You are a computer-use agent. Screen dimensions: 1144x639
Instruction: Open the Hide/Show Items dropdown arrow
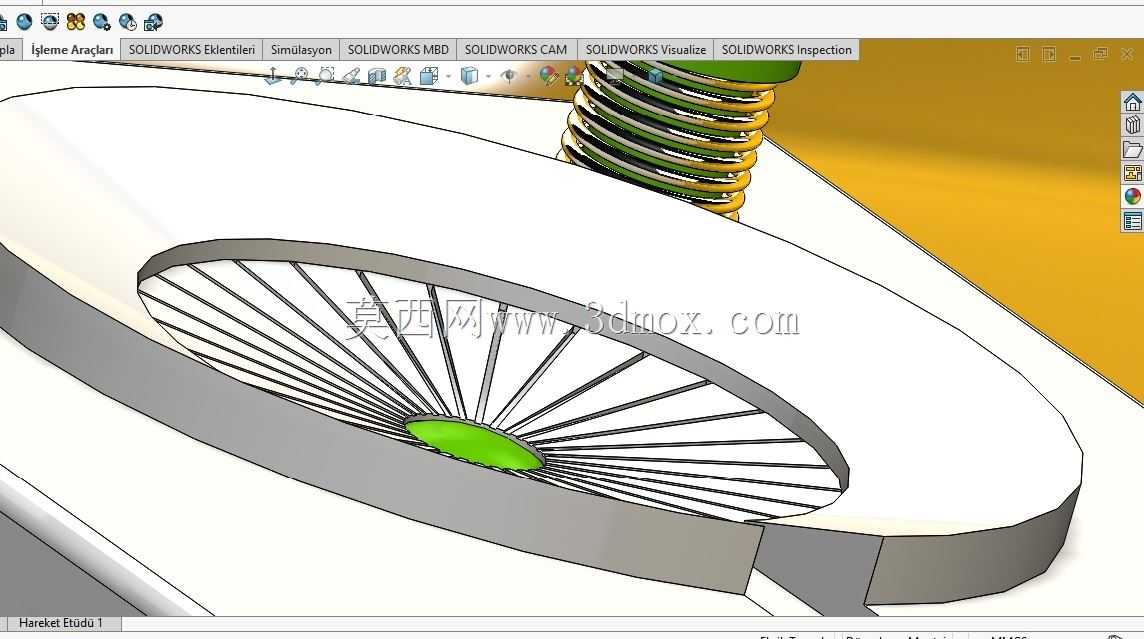point(528,76)
